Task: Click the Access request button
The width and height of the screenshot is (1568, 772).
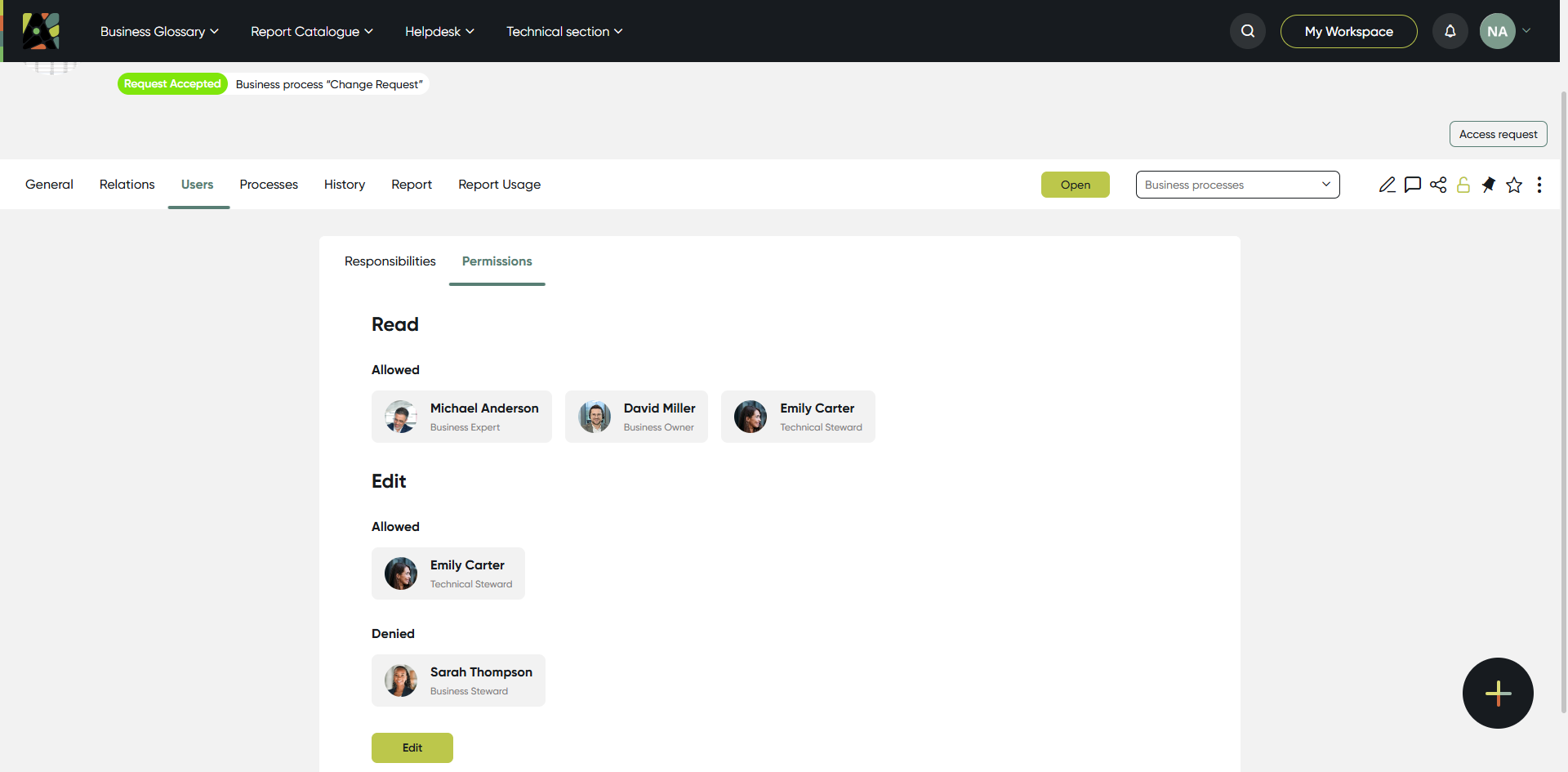Action: (x=1498, y=134)
